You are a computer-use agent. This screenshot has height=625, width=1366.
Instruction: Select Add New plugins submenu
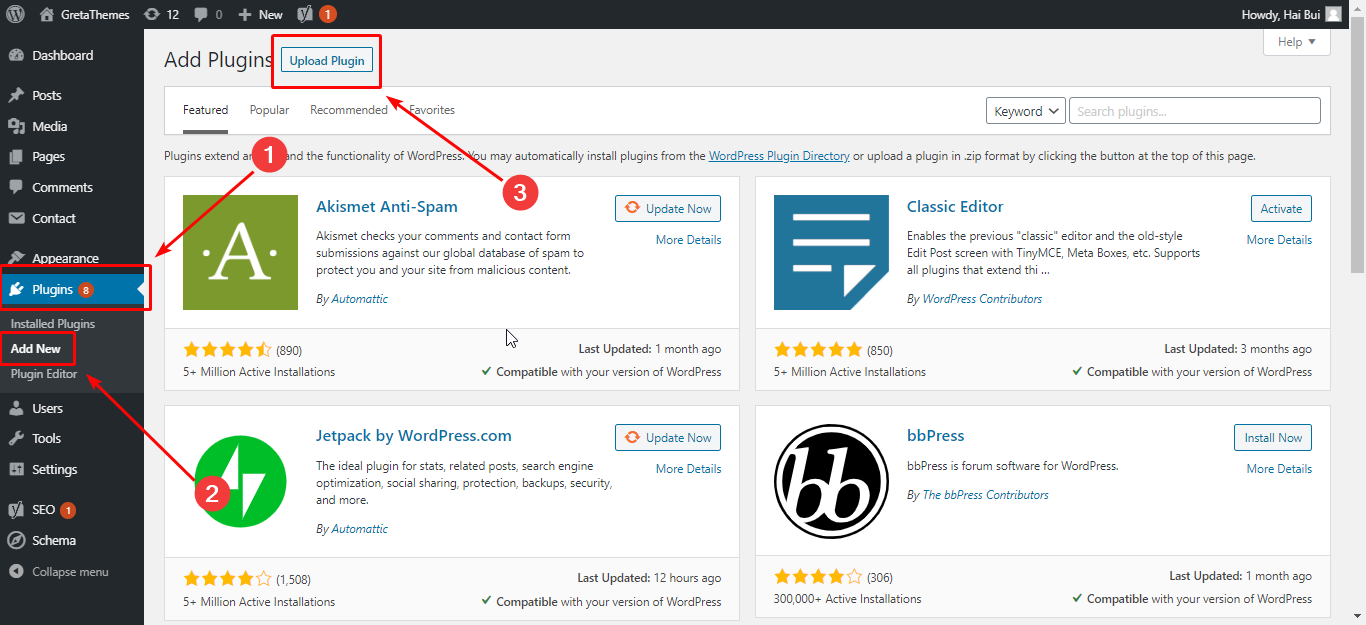coord(36,349)
